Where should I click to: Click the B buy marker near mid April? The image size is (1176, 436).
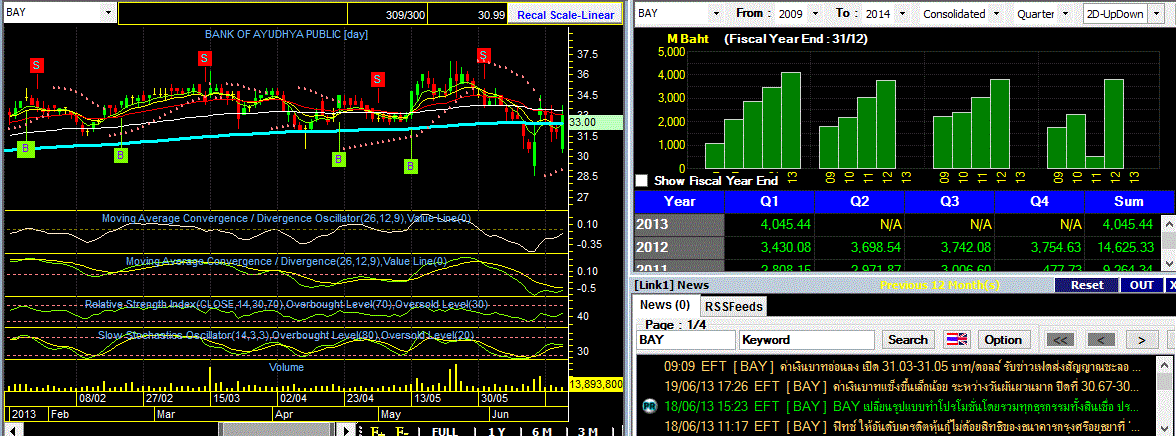click(339, 159)
